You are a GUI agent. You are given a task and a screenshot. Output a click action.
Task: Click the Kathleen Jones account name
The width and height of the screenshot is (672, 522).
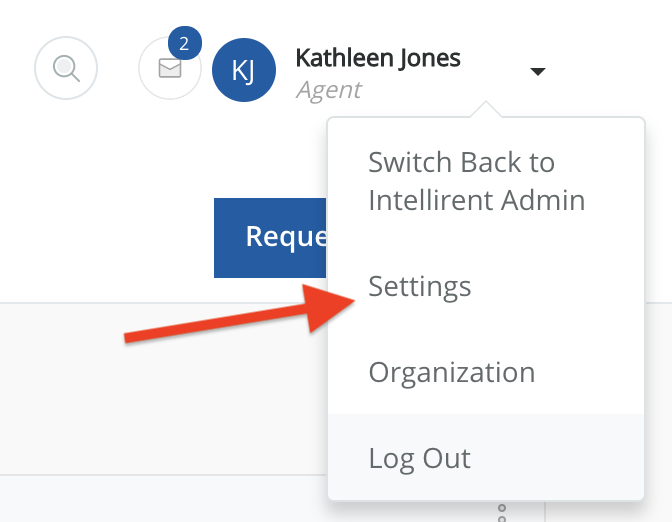coord(378,58)
